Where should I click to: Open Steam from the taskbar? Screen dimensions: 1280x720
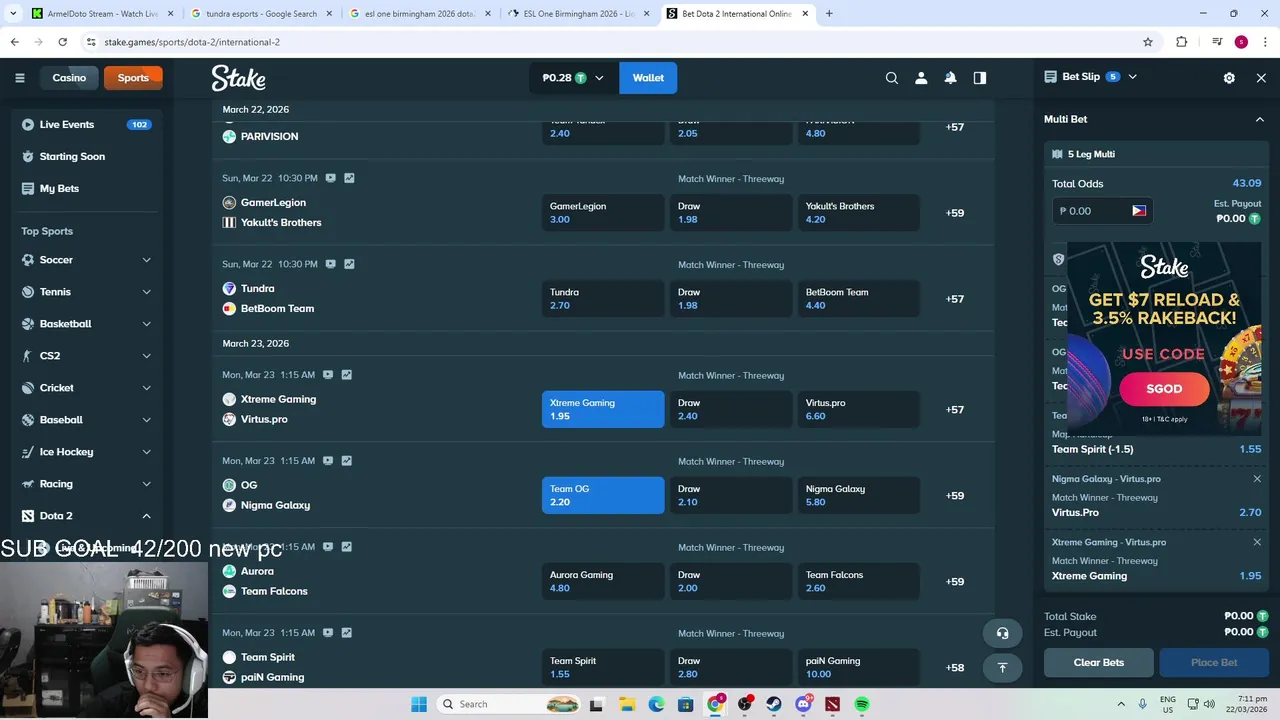pos(774,704)
